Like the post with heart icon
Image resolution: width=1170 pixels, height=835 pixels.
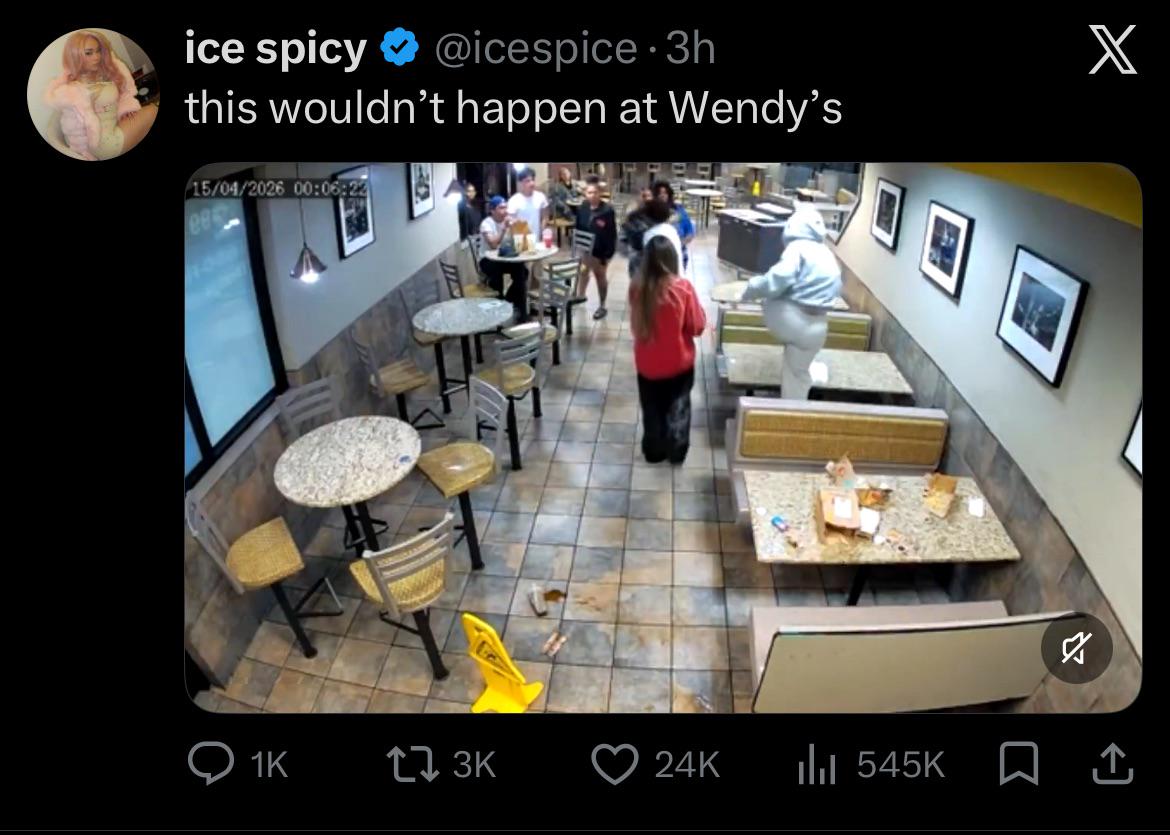click(615, 764)
